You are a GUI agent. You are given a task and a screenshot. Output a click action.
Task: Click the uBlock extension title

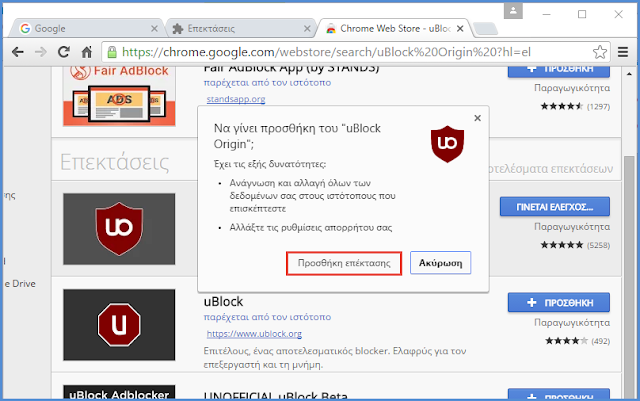point(223,302)
